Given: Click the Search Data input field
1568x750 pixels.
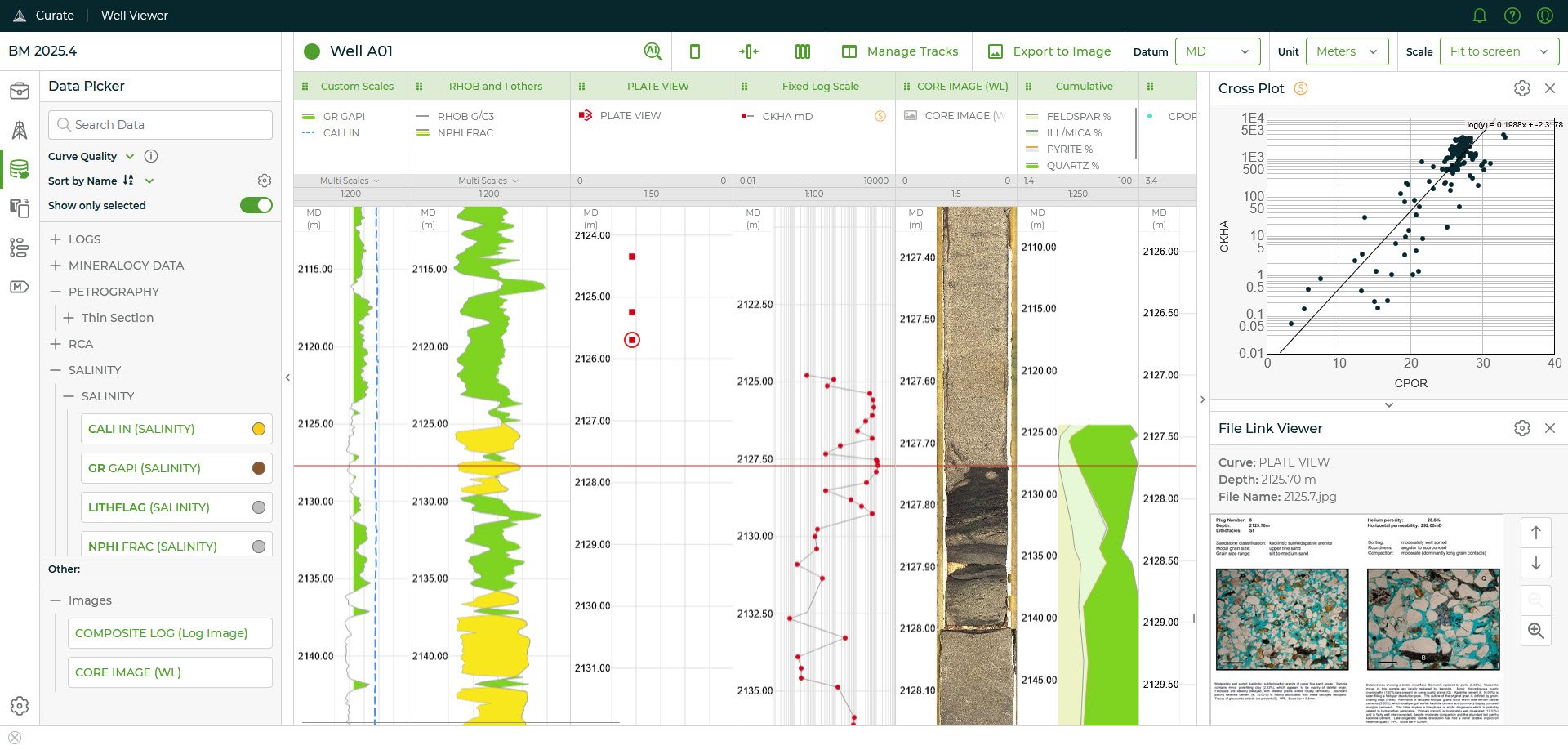Looking at the screenshot, I should pos(160,125).
